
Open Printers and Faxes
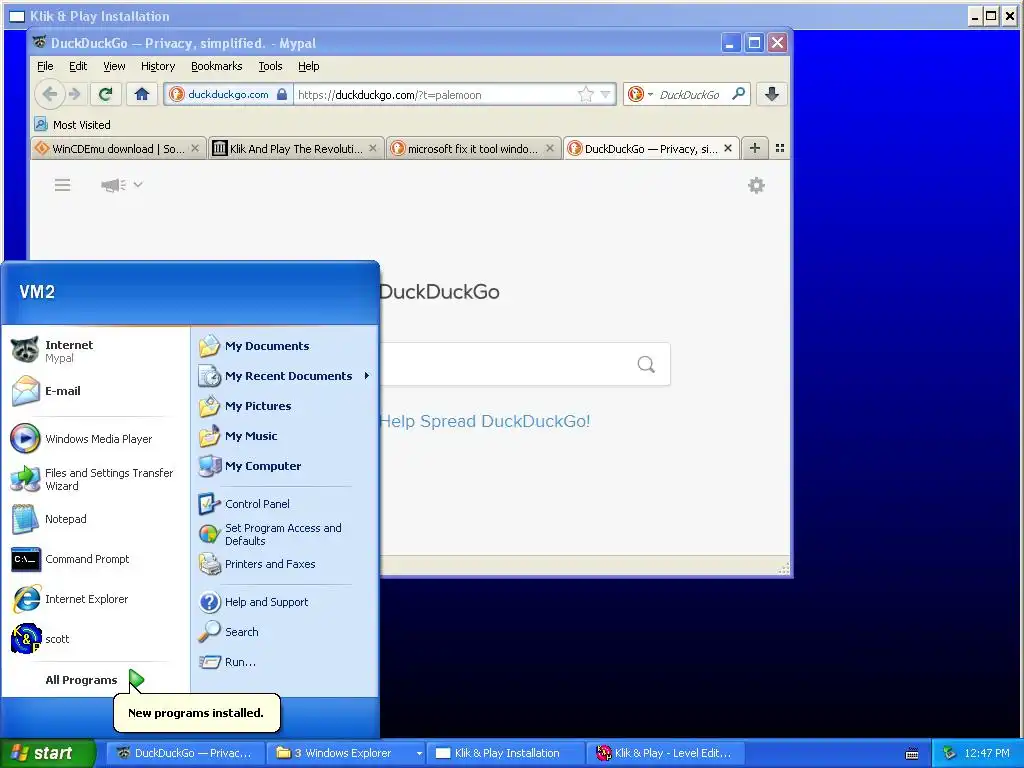tap(285, 564)
